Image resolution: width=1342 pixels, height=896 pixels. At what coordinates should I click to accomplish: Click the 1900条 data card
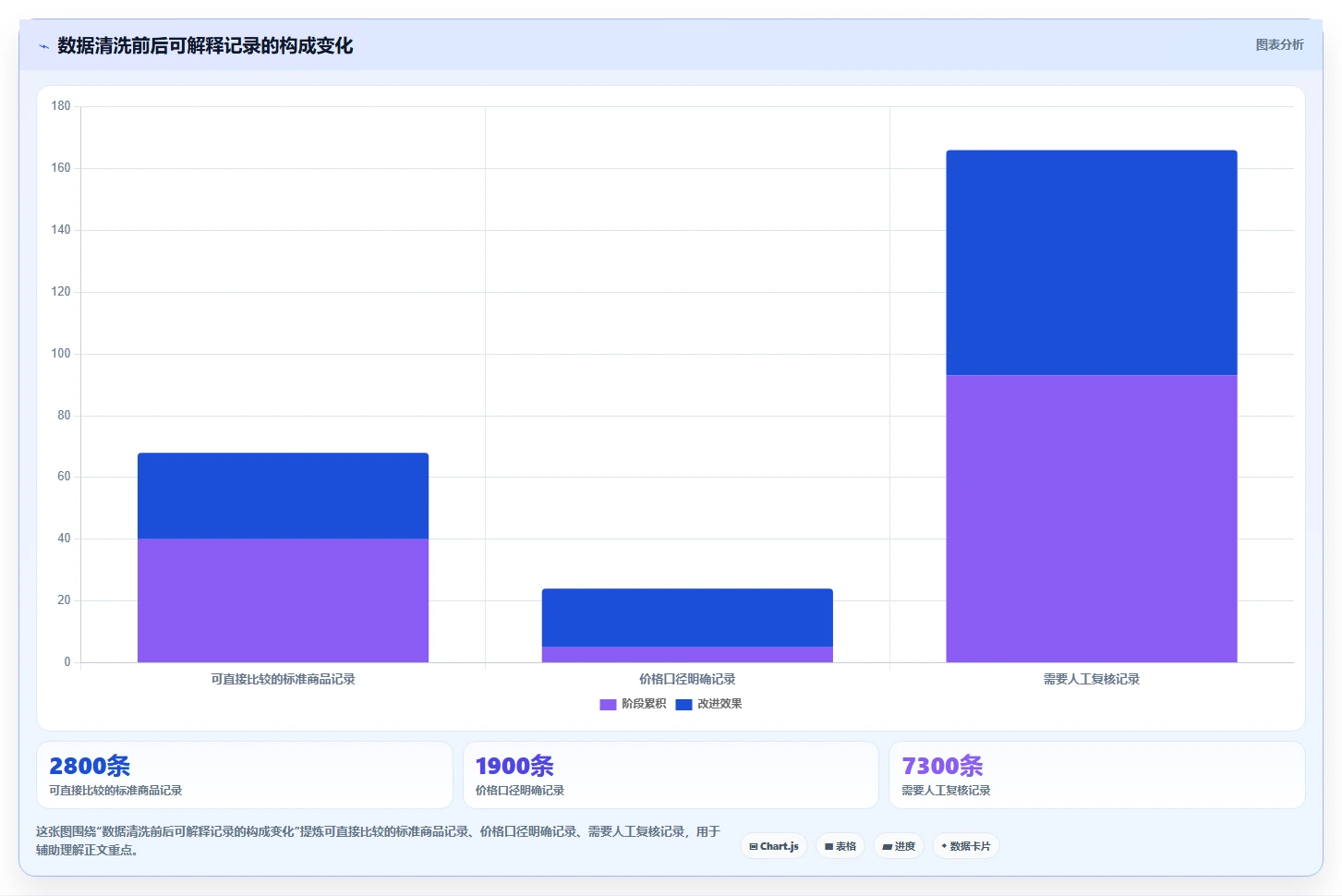pos(671,775)
